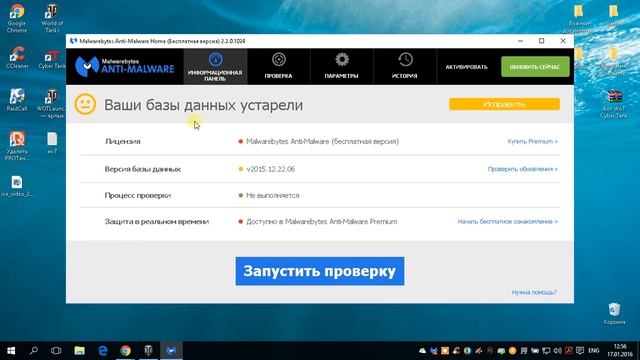
Task: Open the Windows Start menu
Action: pyautogui.click(x=11, y=351)
